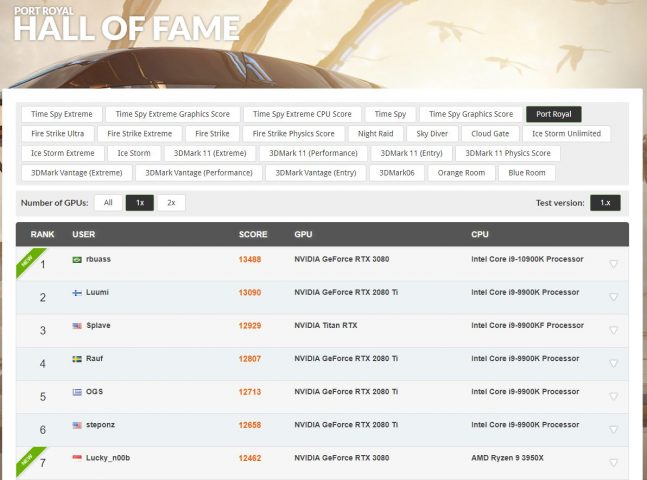Select the Blue Room benchmark
This screenshot has height=480, width=647.
coord(527,173)
